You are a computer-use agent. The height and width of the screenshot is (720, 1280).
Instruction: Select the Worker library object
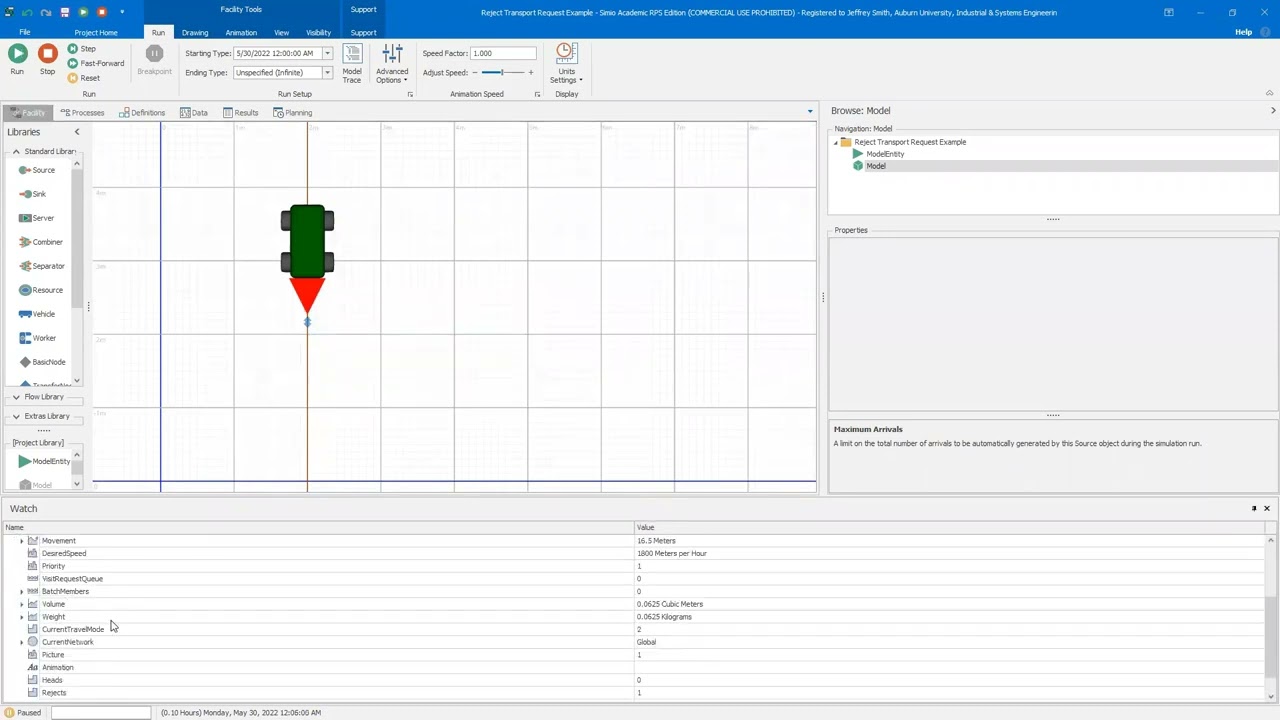coord(37,338)
